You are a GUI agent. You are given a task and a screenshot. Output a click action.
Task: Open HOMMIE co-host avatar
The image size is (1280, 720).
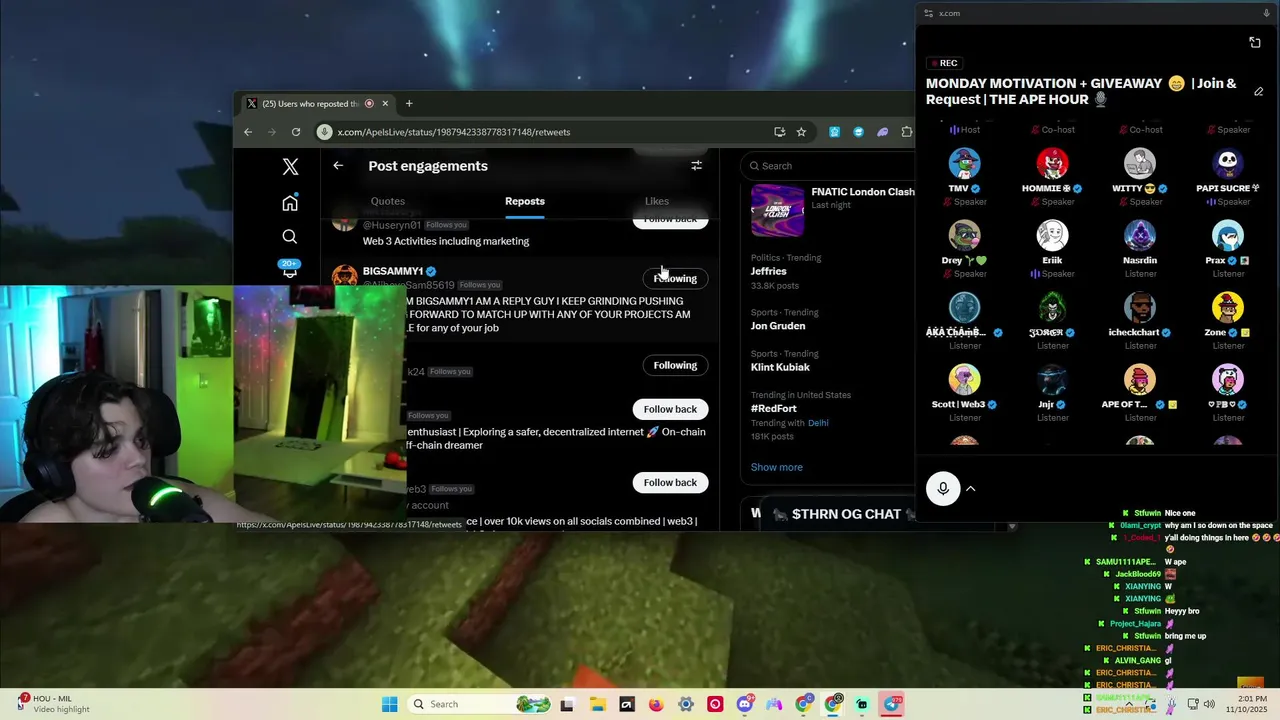coord(1052,163)
